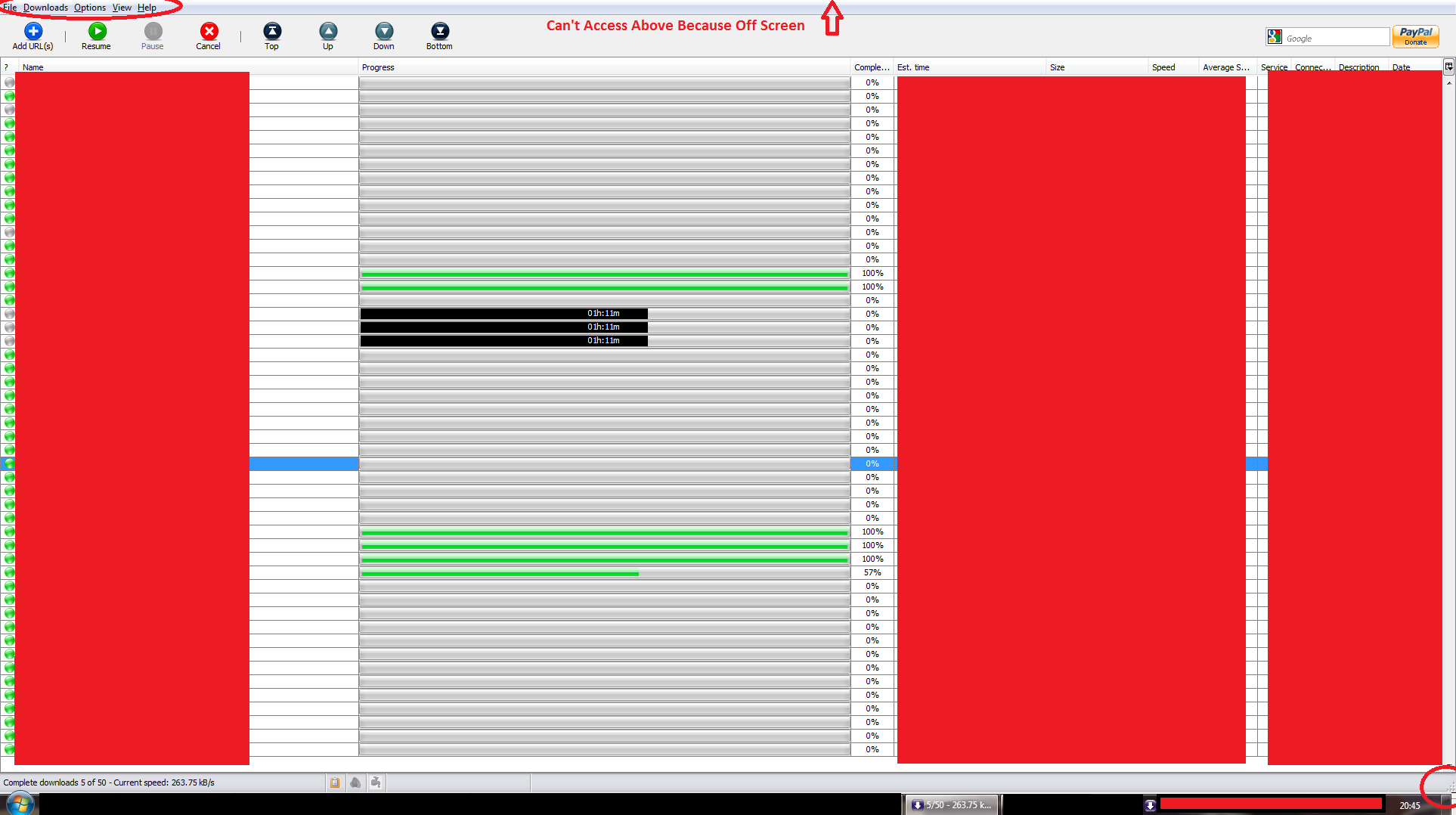Screen dimensions: 1456x815
Task: Toggle the tap speed-limit icon in status bar
Action: [376, 782]
